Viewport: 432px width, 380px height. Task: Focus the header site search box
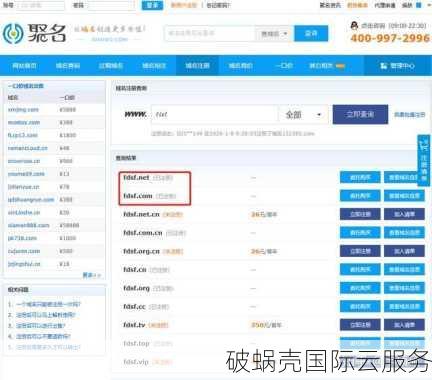click(210, 33)
